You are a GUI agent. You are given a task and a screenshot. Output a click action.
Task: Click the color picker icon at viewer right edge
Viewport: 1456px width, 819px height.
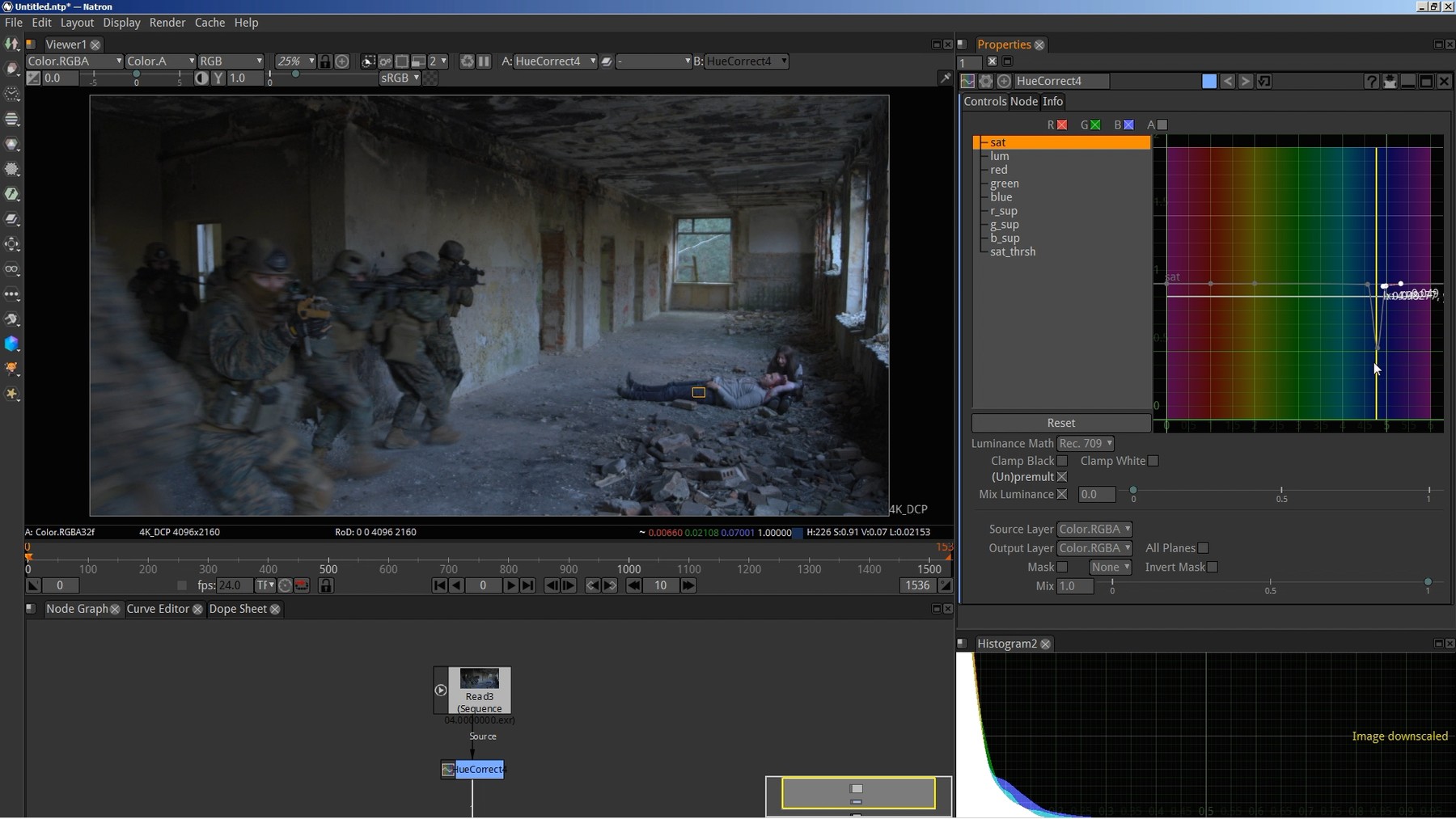[945, 78]
